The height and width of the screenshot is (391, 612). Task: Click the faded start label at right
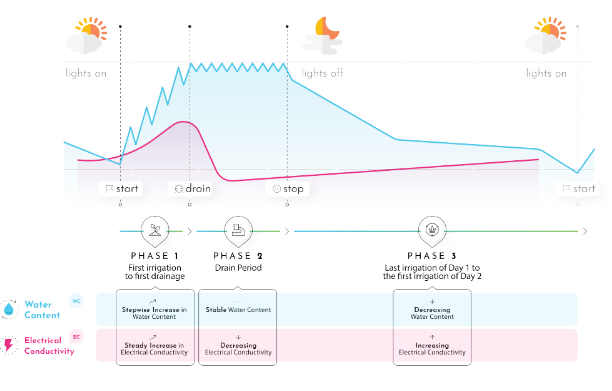(578, 189)
